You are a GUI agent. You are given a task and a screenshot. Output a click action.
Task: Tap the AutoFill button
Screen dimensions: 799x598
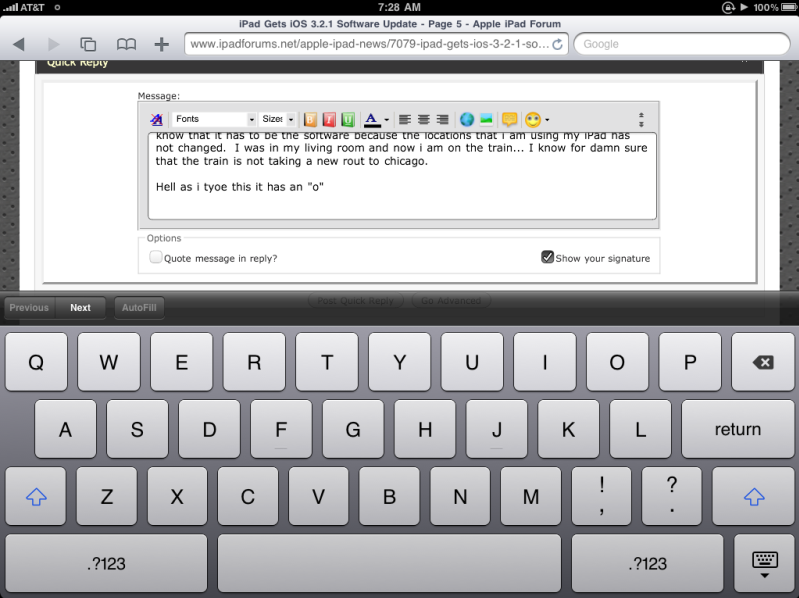(139, 308)
